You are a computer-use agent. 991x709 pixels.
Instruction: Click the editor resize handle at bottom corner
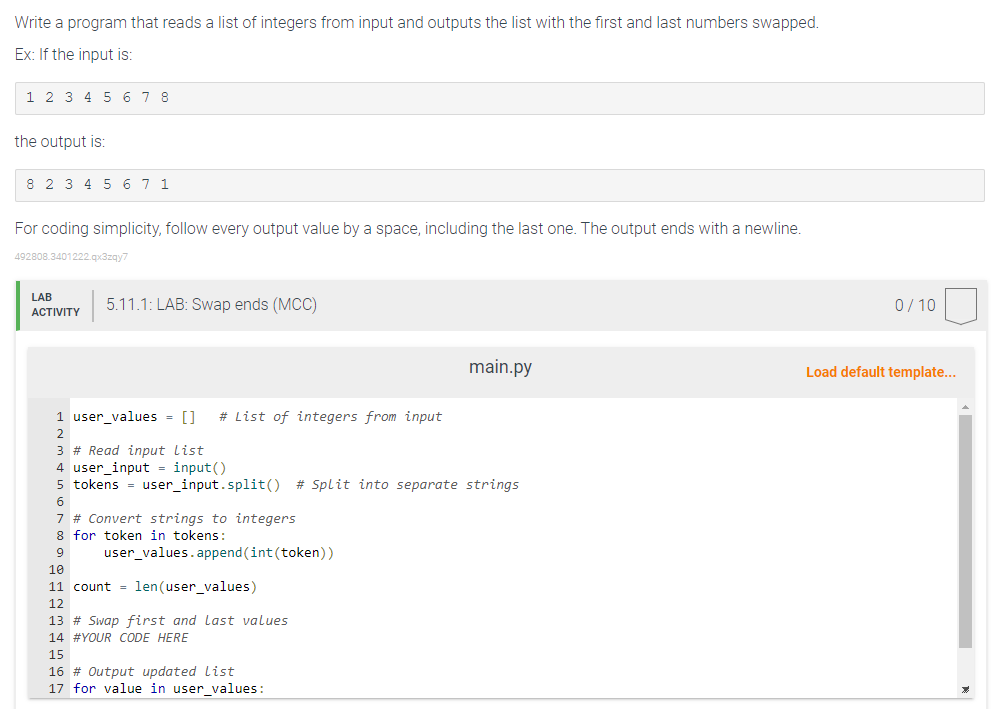(965, 689)
